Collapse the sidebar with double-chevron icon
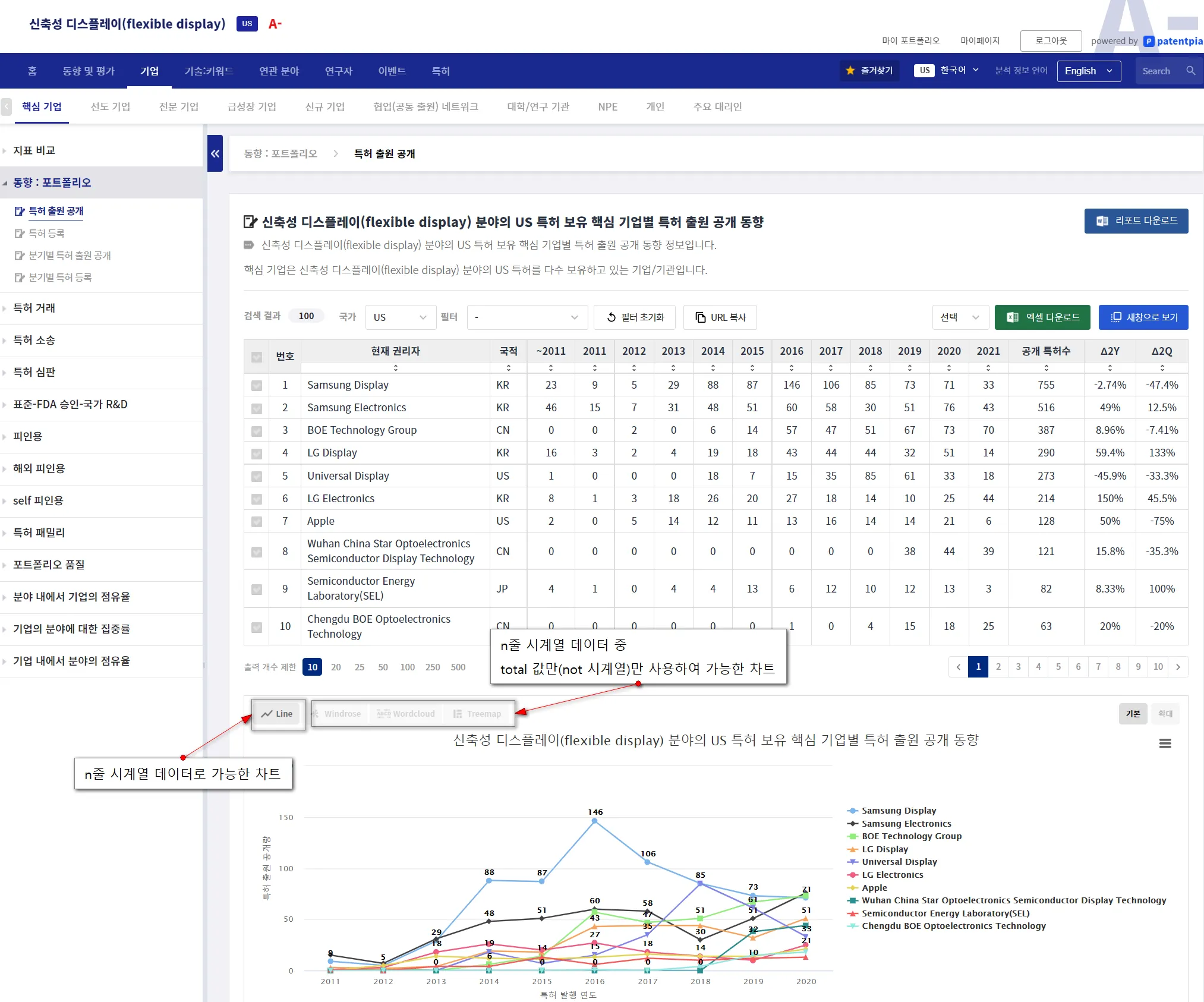 click(x=215, y=153)
